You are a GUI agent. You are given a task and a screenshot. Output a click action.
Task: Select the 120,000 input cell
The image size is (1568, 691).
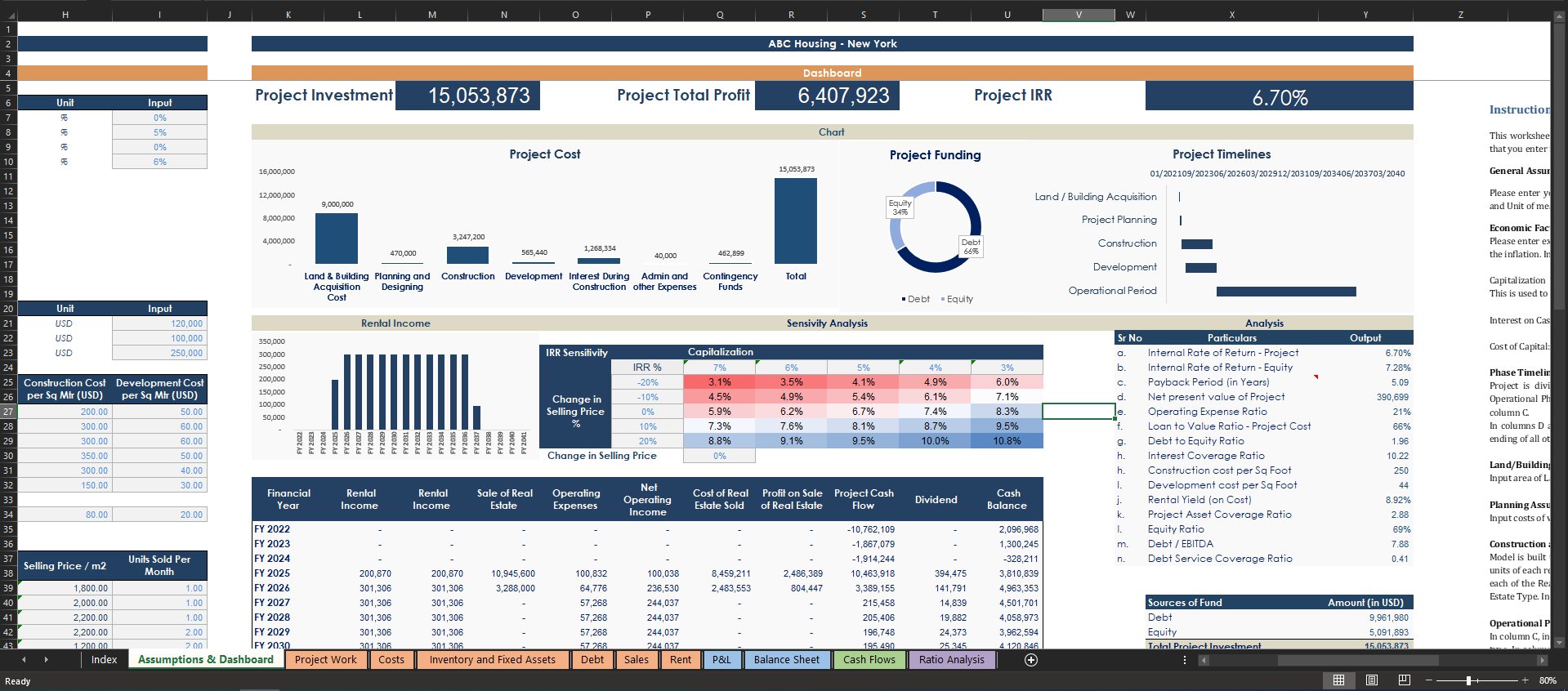(160, 323)
